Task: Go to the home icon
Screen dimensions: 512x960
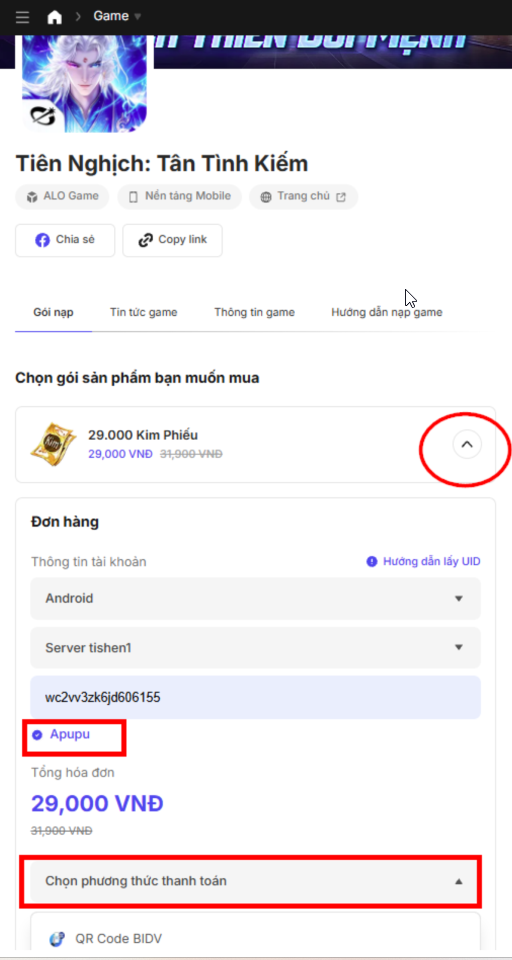Action: pos(55,17)
